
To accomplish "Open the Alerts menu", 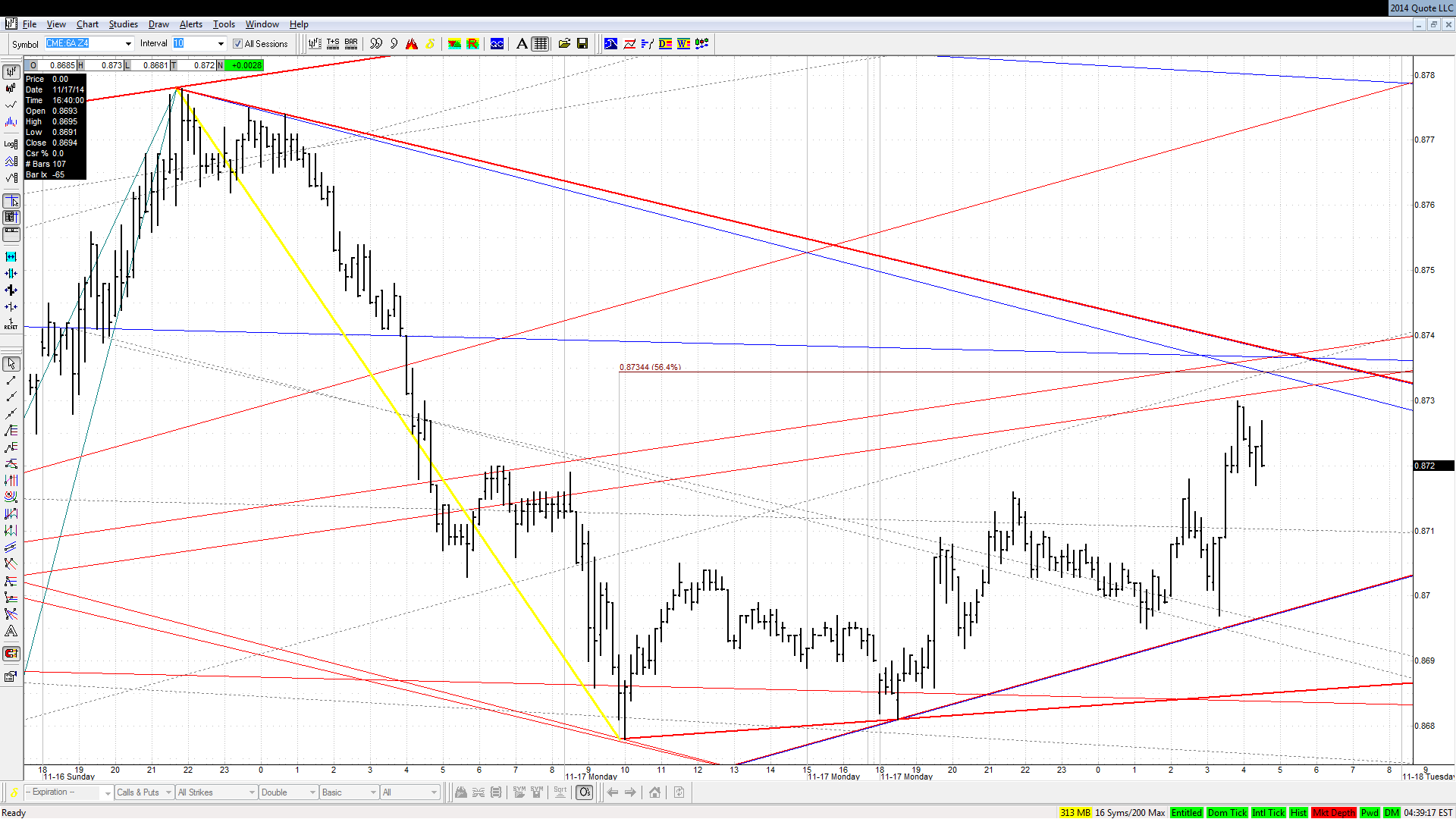I will click(190, 24).
